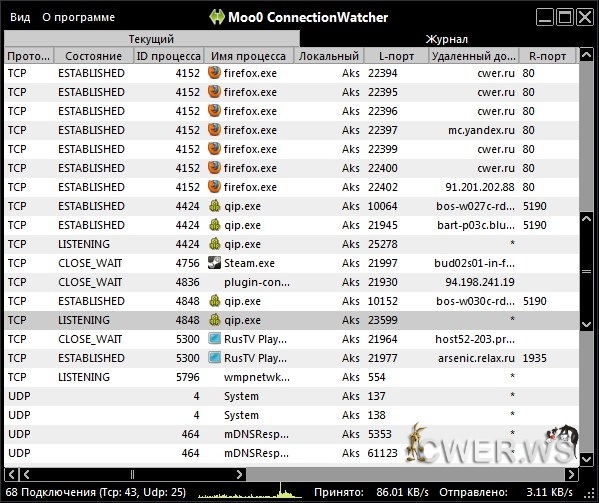Click qip icon in port 10064 row

point(215,206)
